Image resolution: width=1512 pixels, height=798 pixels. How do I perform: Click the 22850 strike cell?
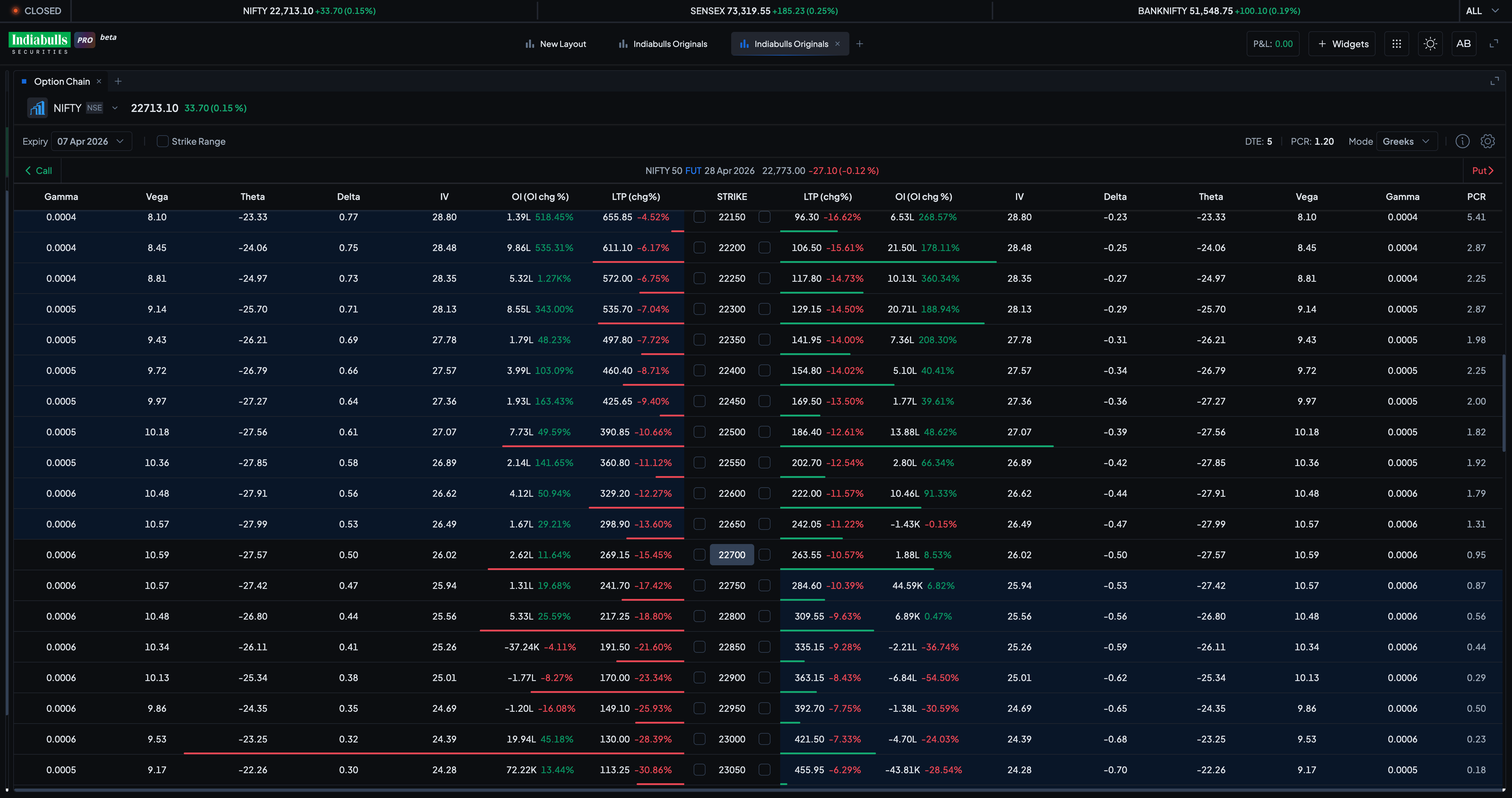(x=732, y=646)
